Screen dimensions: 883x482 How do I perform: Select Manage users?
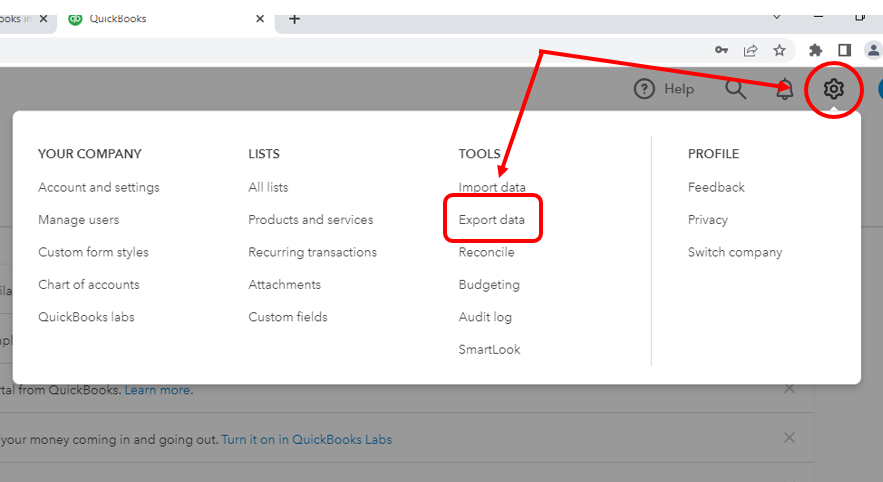click(x=78, y=220)
